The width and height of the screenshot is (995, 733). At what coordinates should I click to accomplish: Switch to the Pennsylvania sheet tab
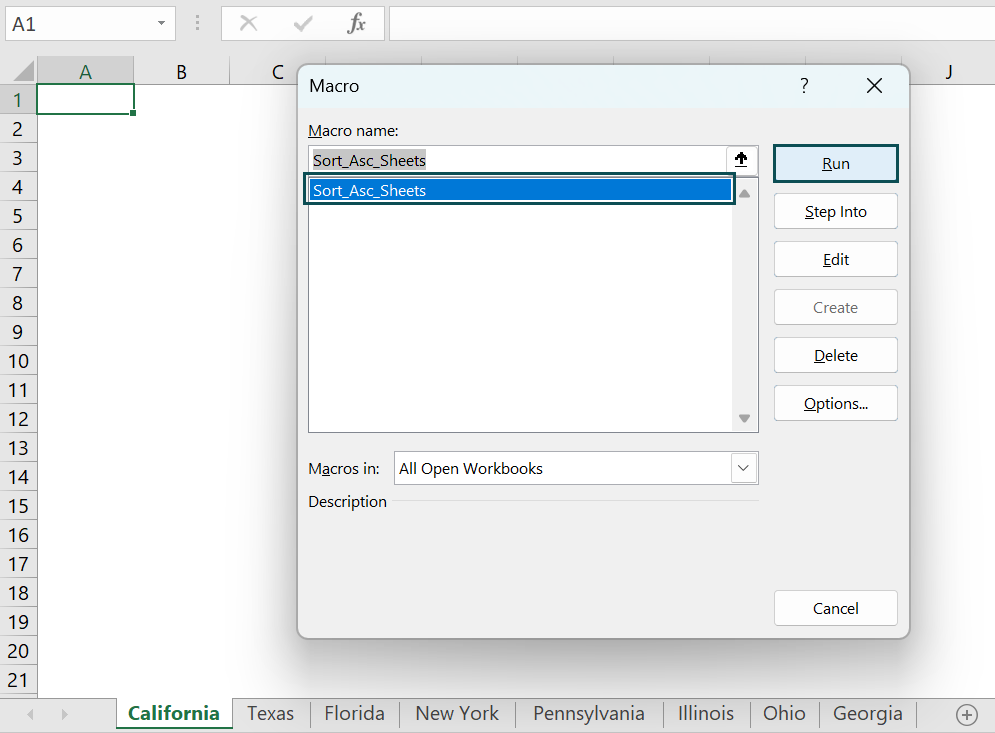pyautogui.click(x=588, y=713)
